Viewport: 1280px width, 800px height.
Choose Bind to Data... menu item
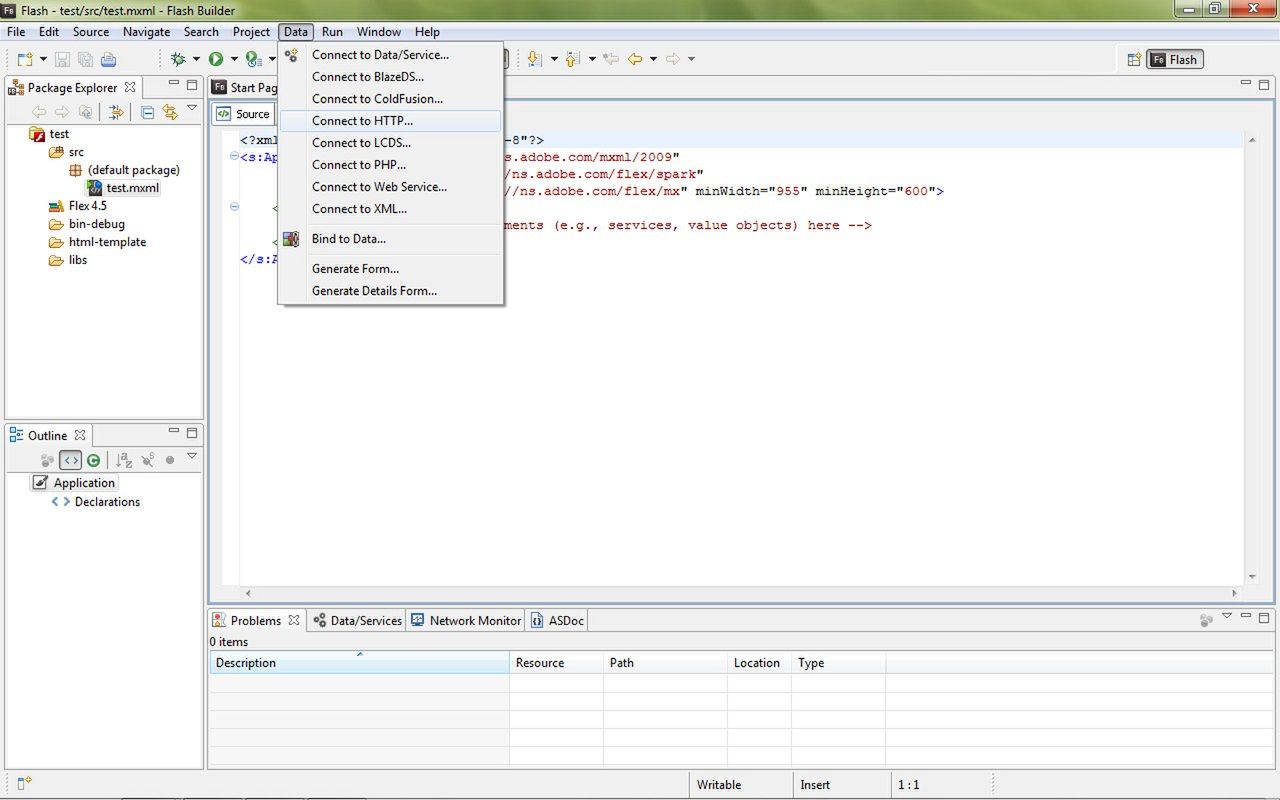390,239
